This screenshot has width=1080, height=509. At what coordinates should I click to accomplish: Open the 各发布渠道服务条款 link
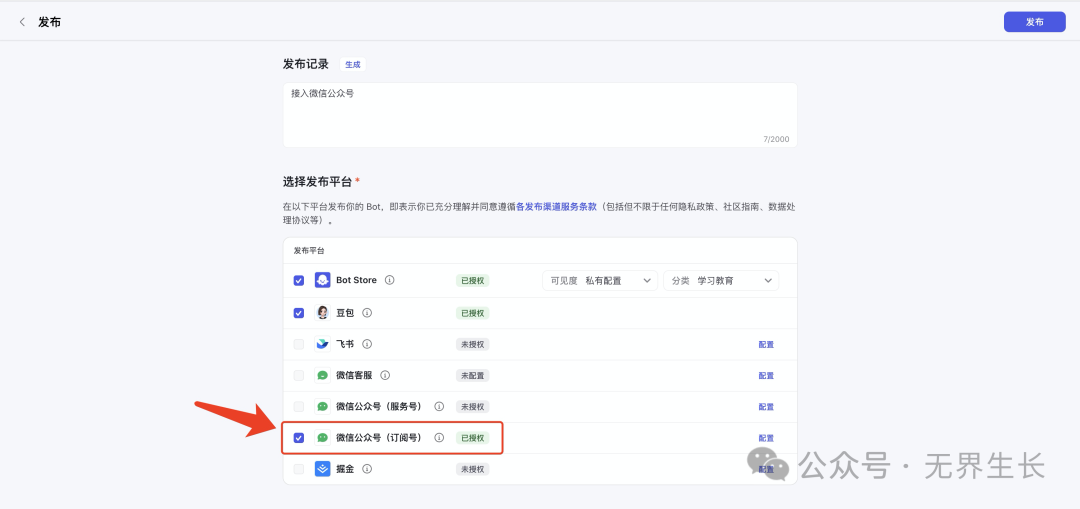point(557,206)
